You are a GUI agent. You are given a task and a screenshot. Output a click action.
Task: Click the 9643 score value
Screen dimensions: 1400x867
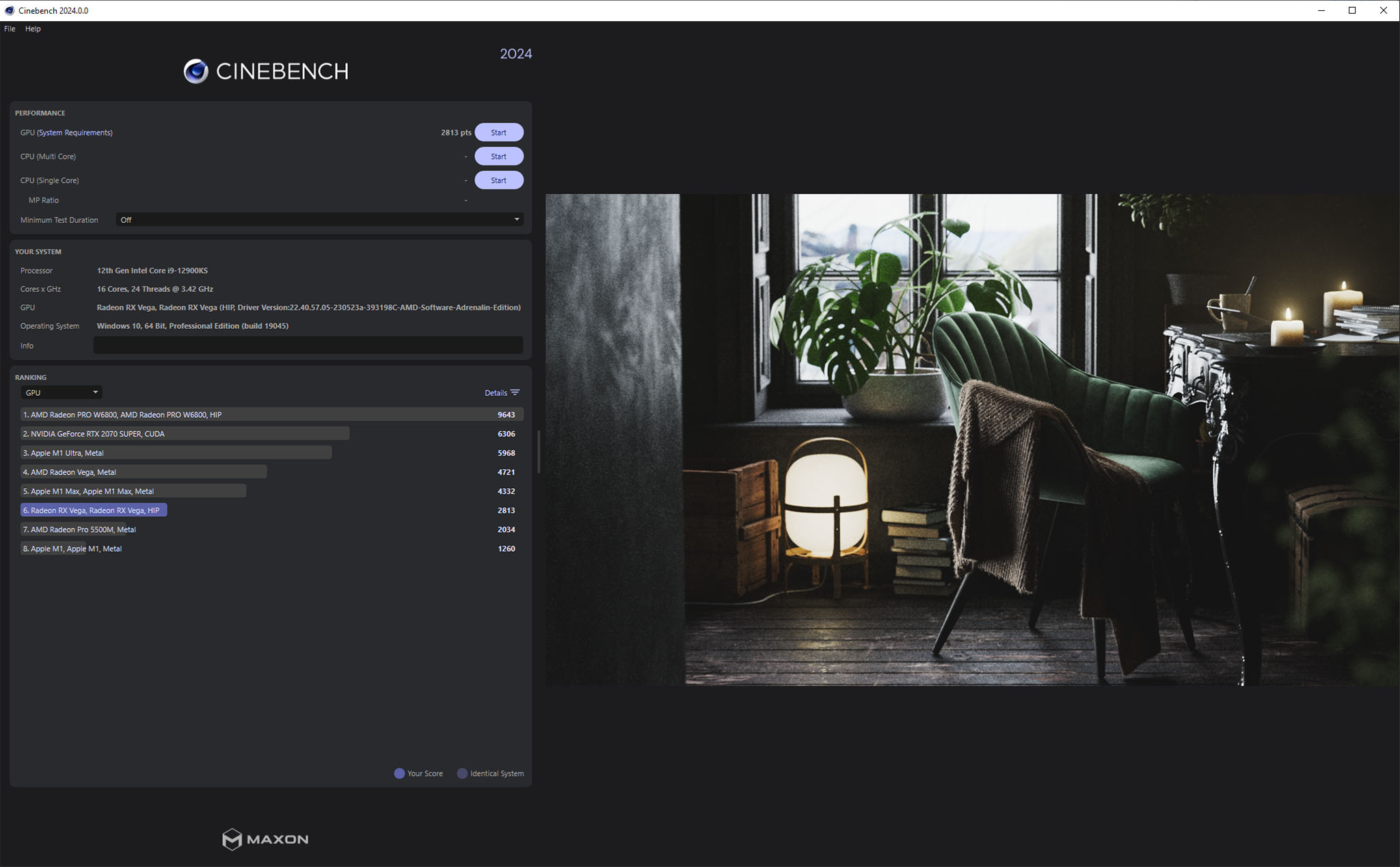tap(506, 414)
